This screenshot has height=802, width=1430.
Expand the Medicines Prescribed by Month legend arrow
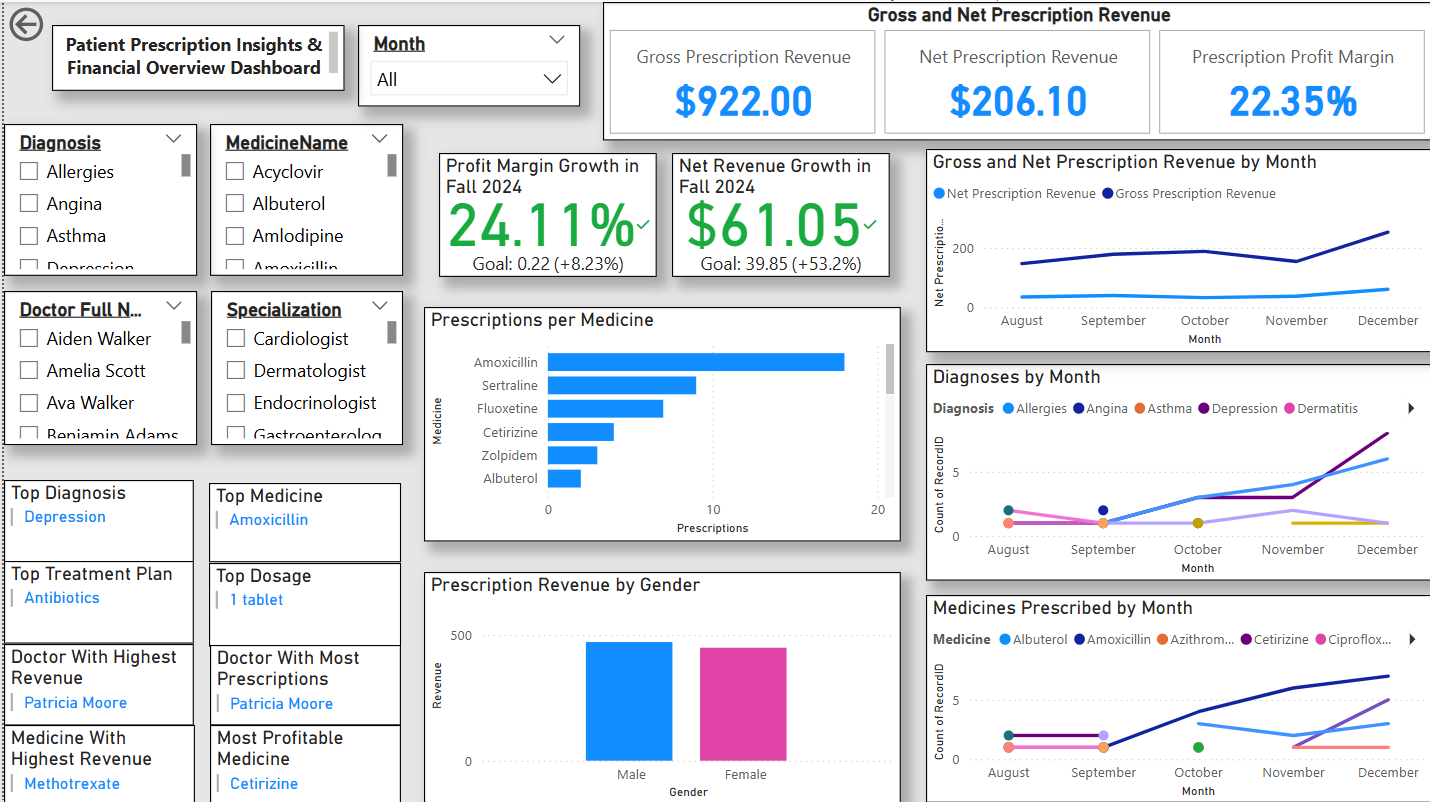pyautogui.click(x=1411, y=639)
